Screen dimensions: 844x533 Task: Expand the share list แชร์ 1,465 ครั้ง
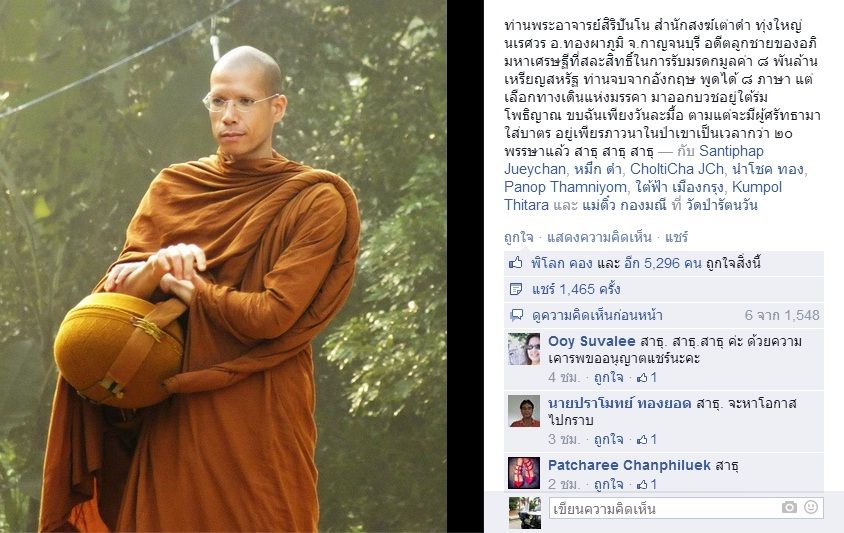click(576, 289)
